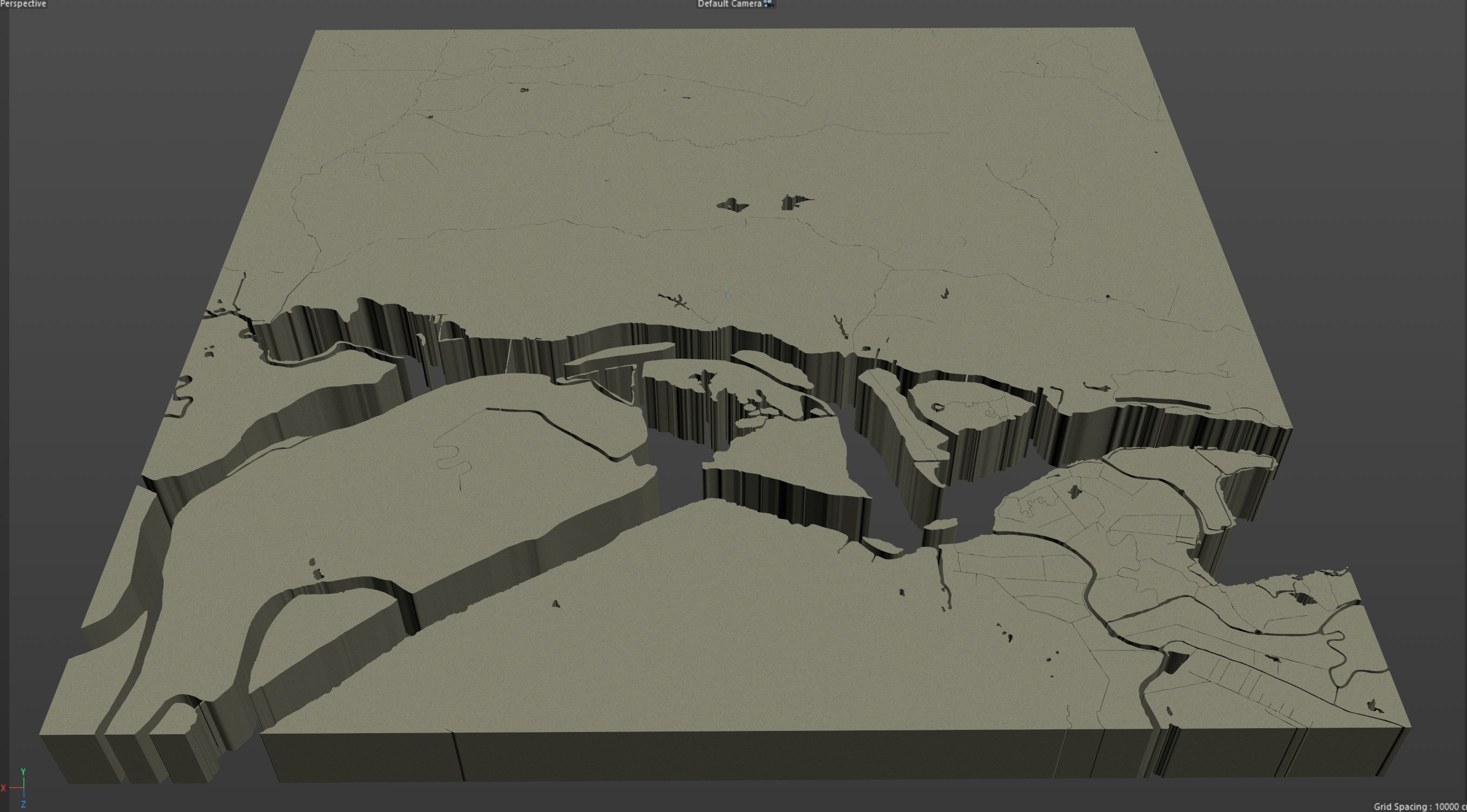
Task: Click the red X axis label
Action: [x=3, y=788]
